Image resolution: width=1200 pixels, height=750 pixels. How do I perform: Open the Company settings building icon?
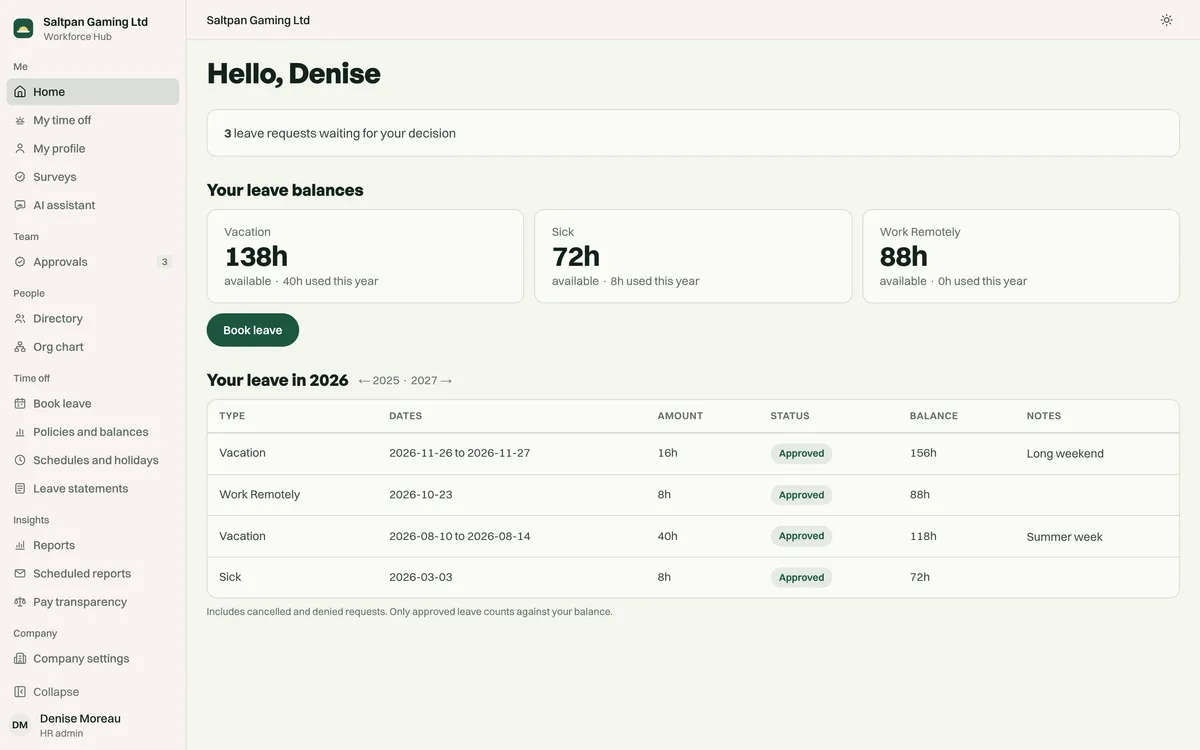tap(20, 659)
